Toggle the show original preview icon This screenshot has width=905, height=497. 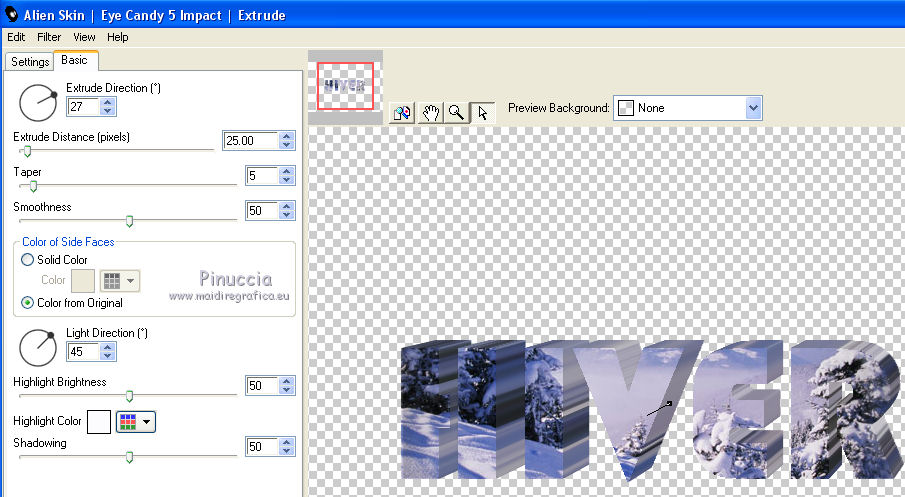click(x=402, y=113)
